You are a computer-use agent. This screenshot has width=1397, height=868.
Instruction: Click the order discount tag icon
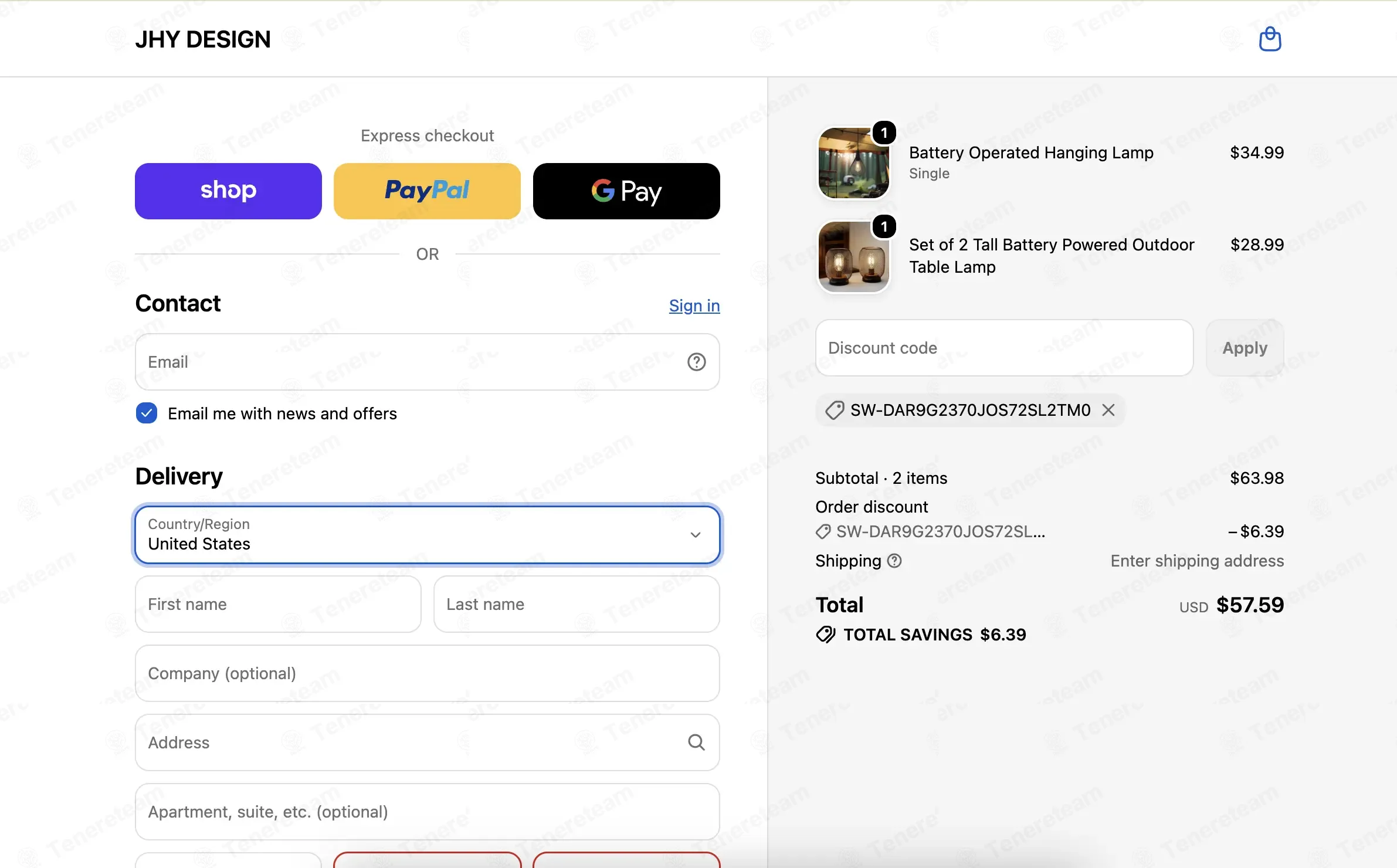(823, 532)
